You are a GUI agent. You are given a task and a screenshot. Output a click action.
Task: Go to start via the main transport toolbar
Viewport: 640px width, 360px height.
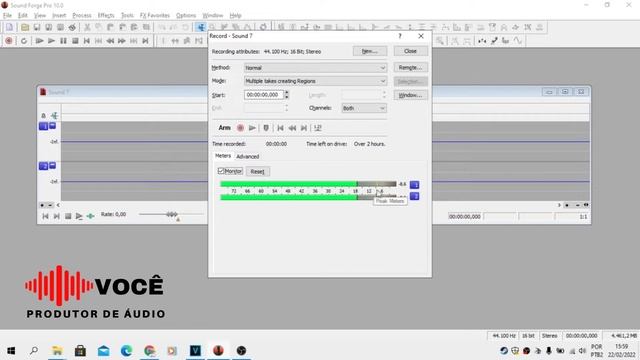point(87,41)
